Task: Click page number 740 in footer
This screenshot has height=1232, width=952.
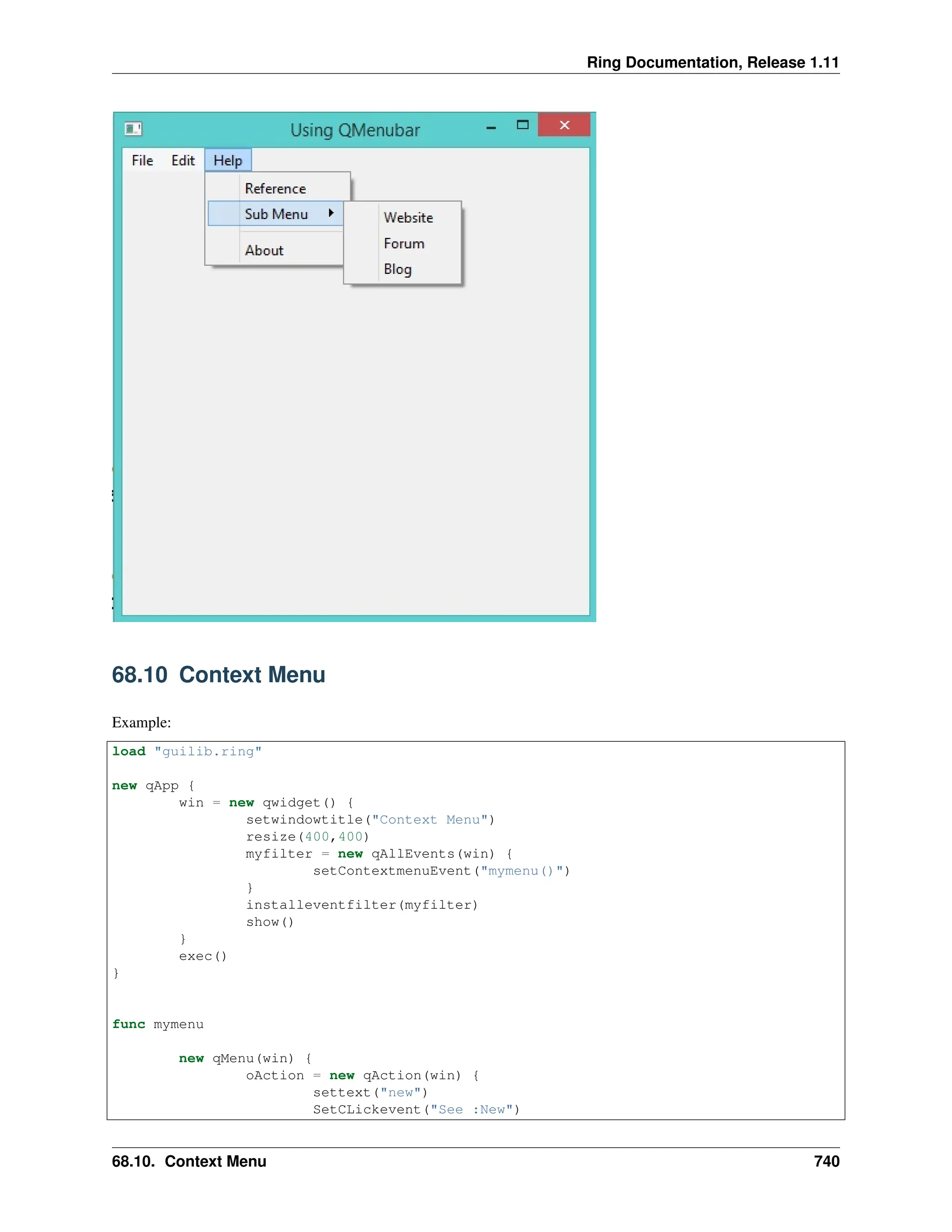Action: 826,1161
